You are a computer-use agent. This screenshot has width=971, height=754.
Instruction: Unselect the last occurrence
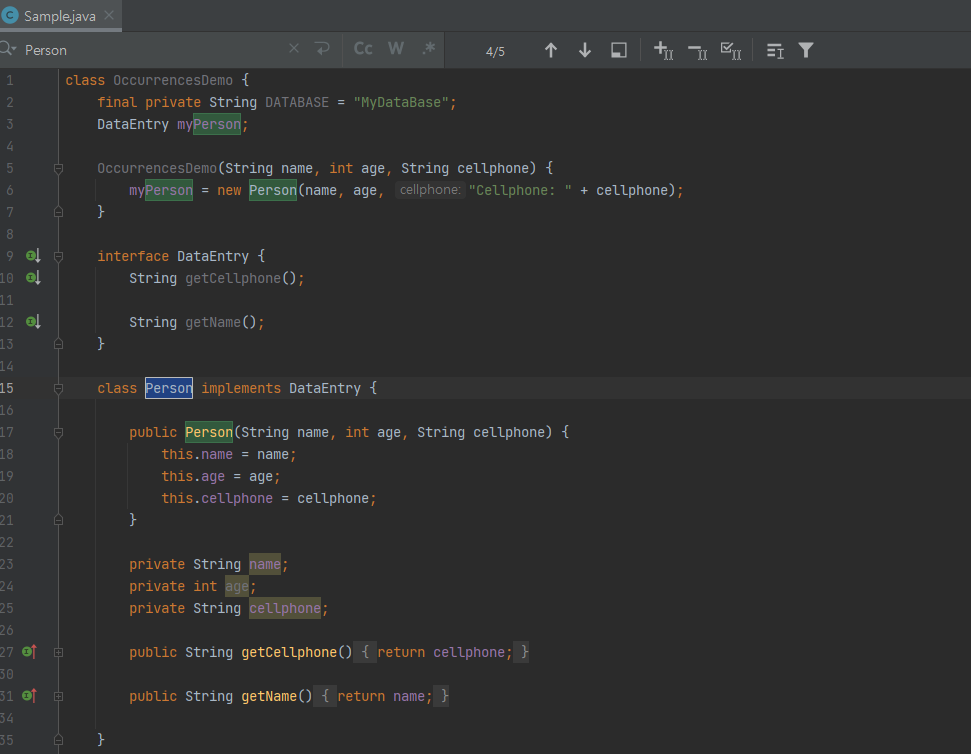coord(697,51)
